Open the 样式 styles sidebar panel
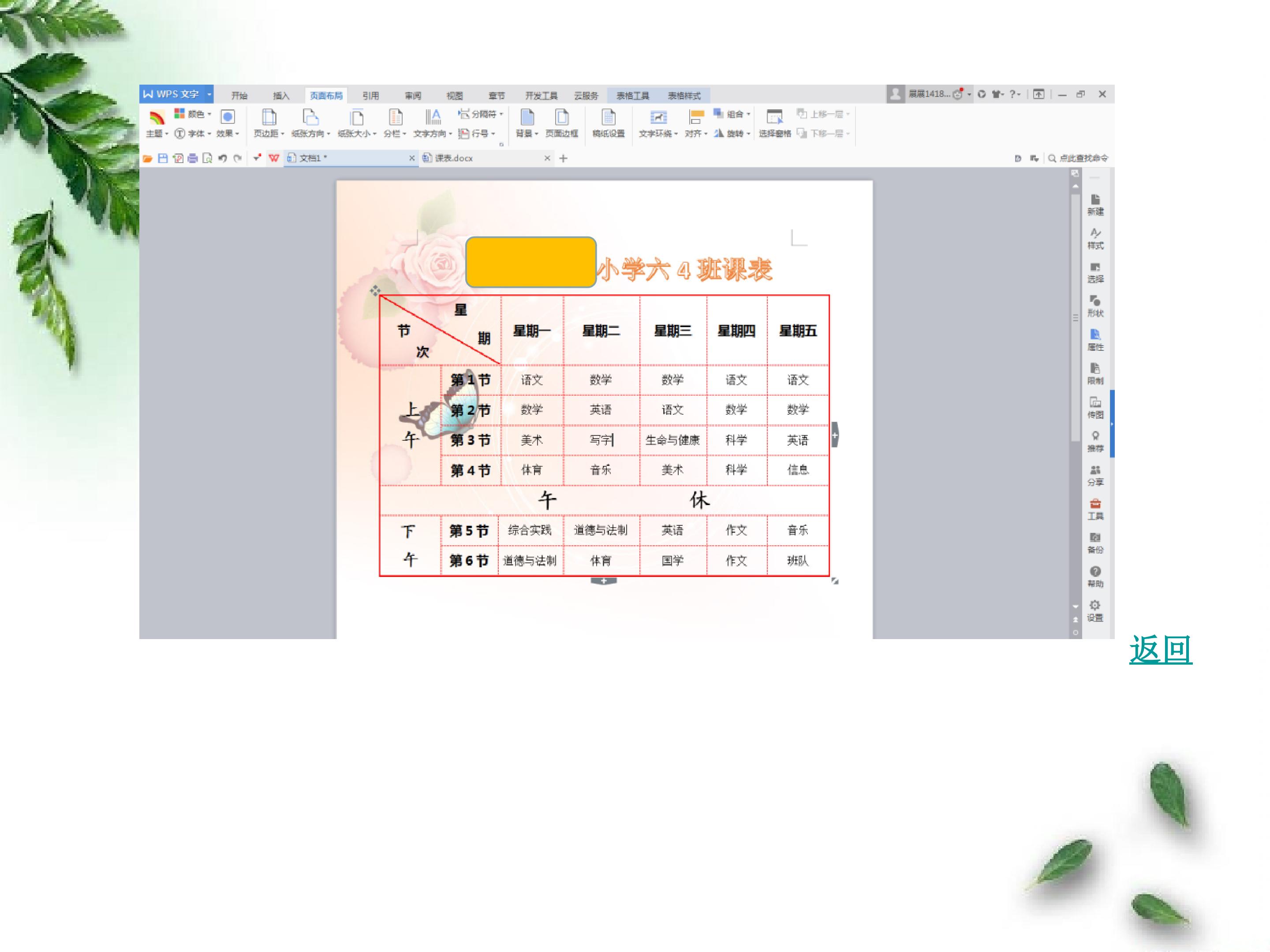This screenshot has height=952, width=1270. coord(1095,239)
